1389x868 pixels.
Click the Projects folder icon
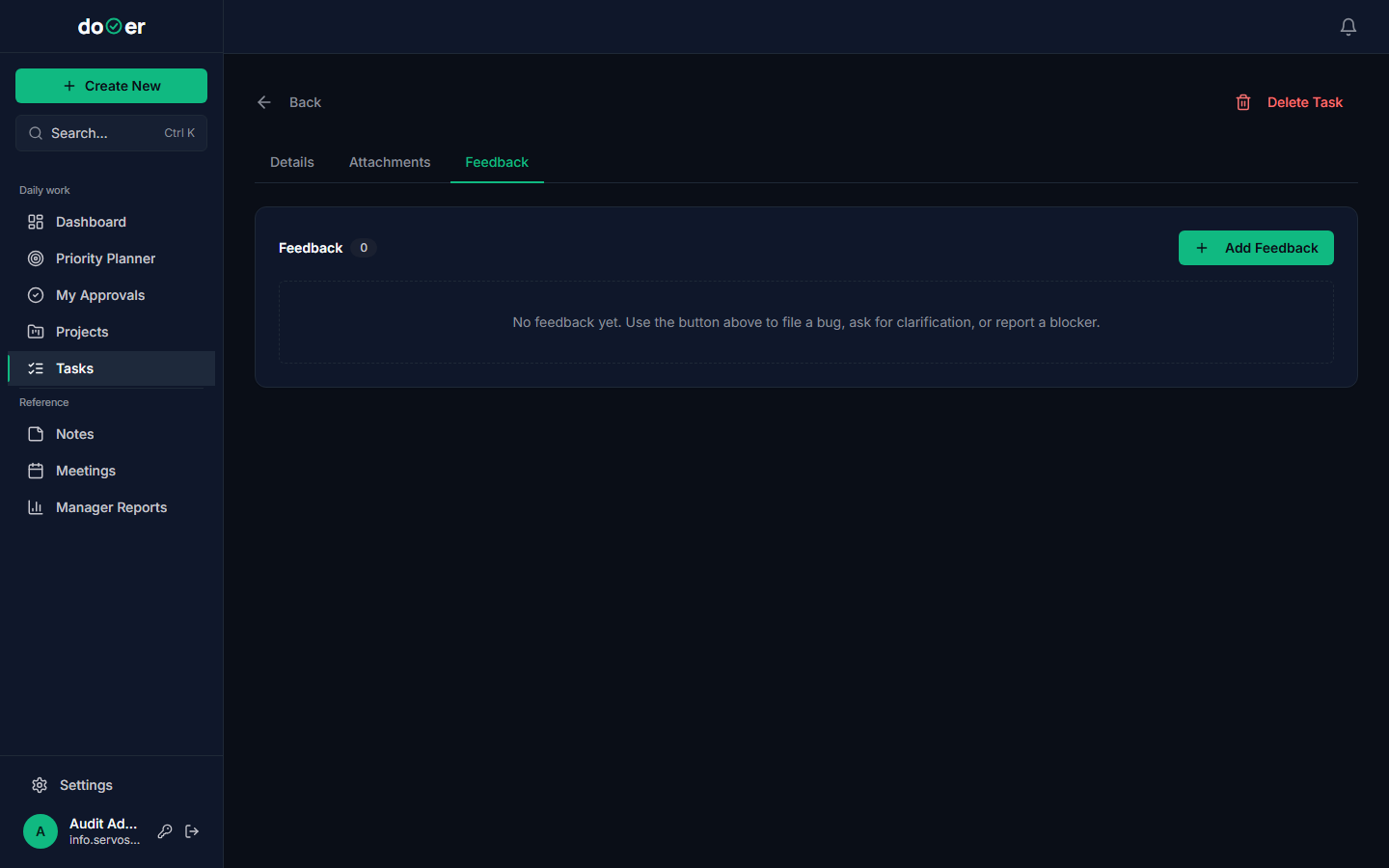(36, 332)
